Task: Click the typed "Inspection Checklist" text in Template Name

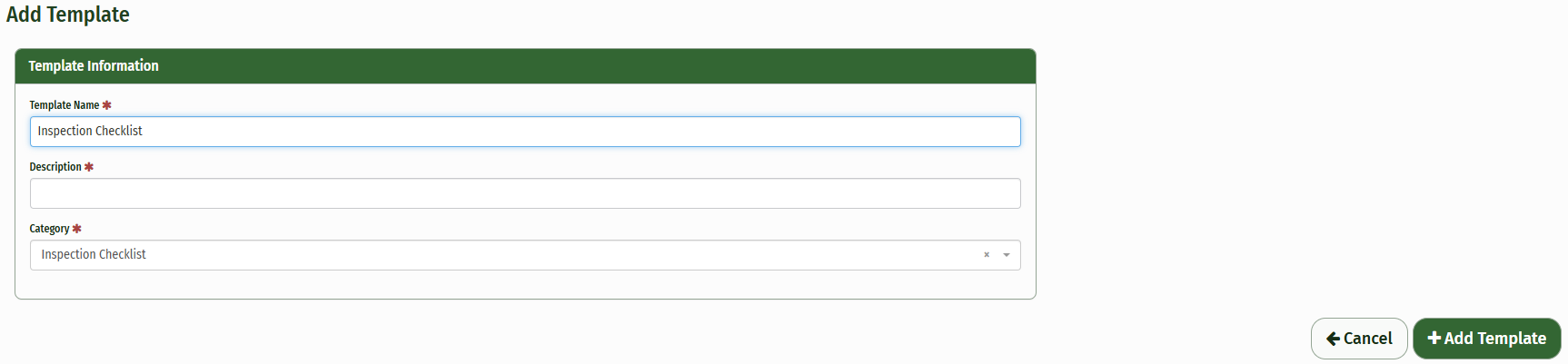Action: 90,132
